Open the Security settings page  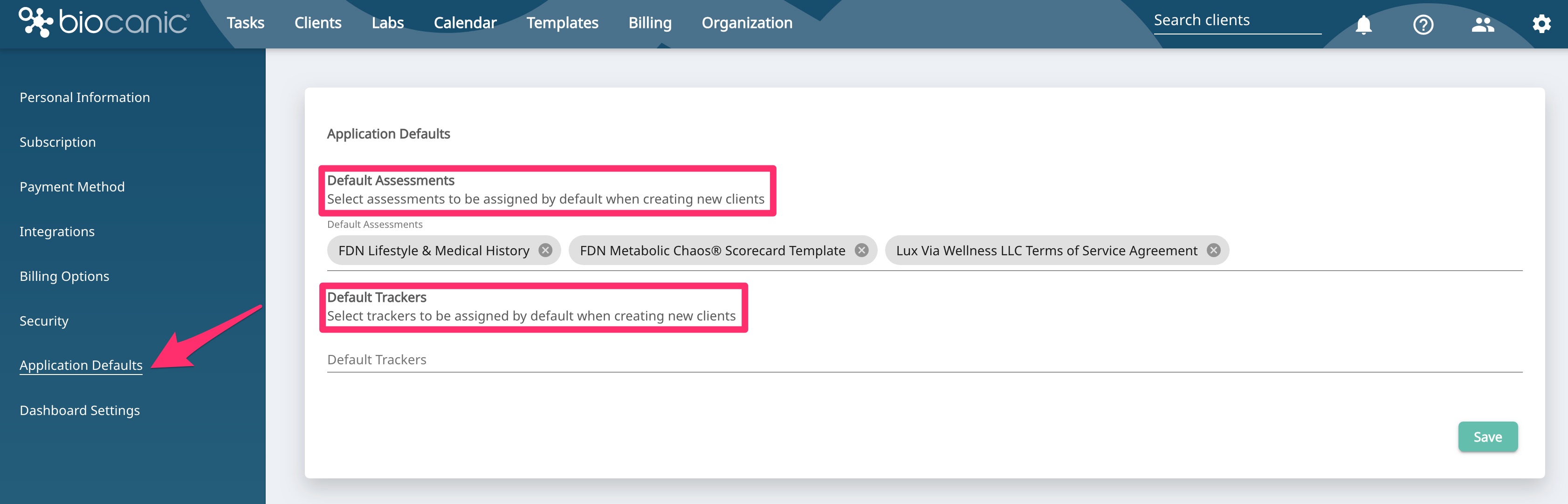(x=43, y=320)
